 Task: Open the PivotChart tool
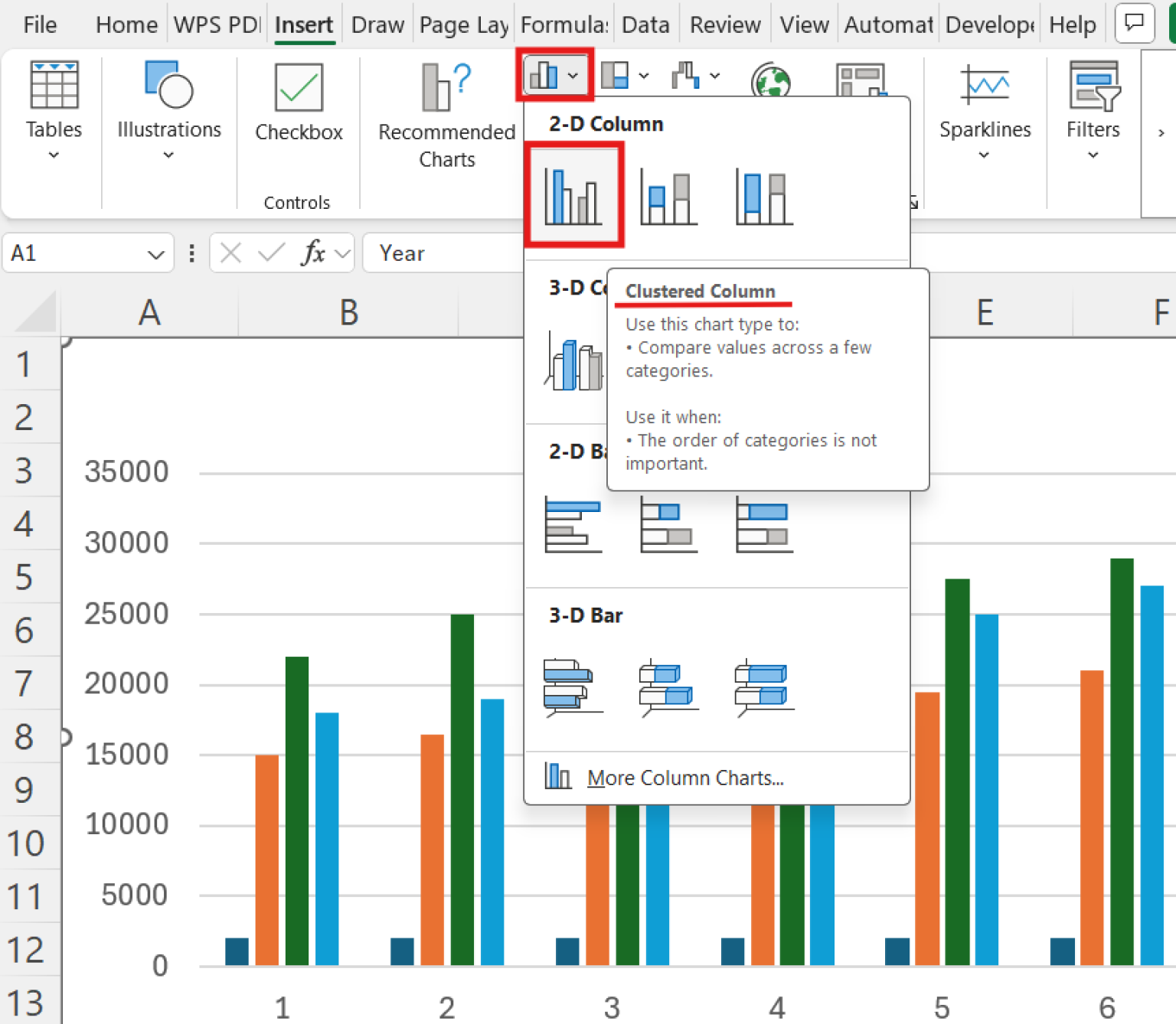(861, 80)
